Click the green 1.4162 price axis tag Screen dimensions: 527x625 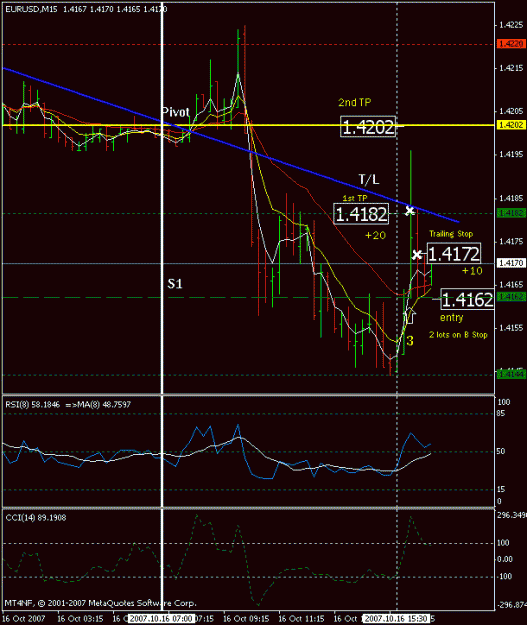[x=511, y=297]
